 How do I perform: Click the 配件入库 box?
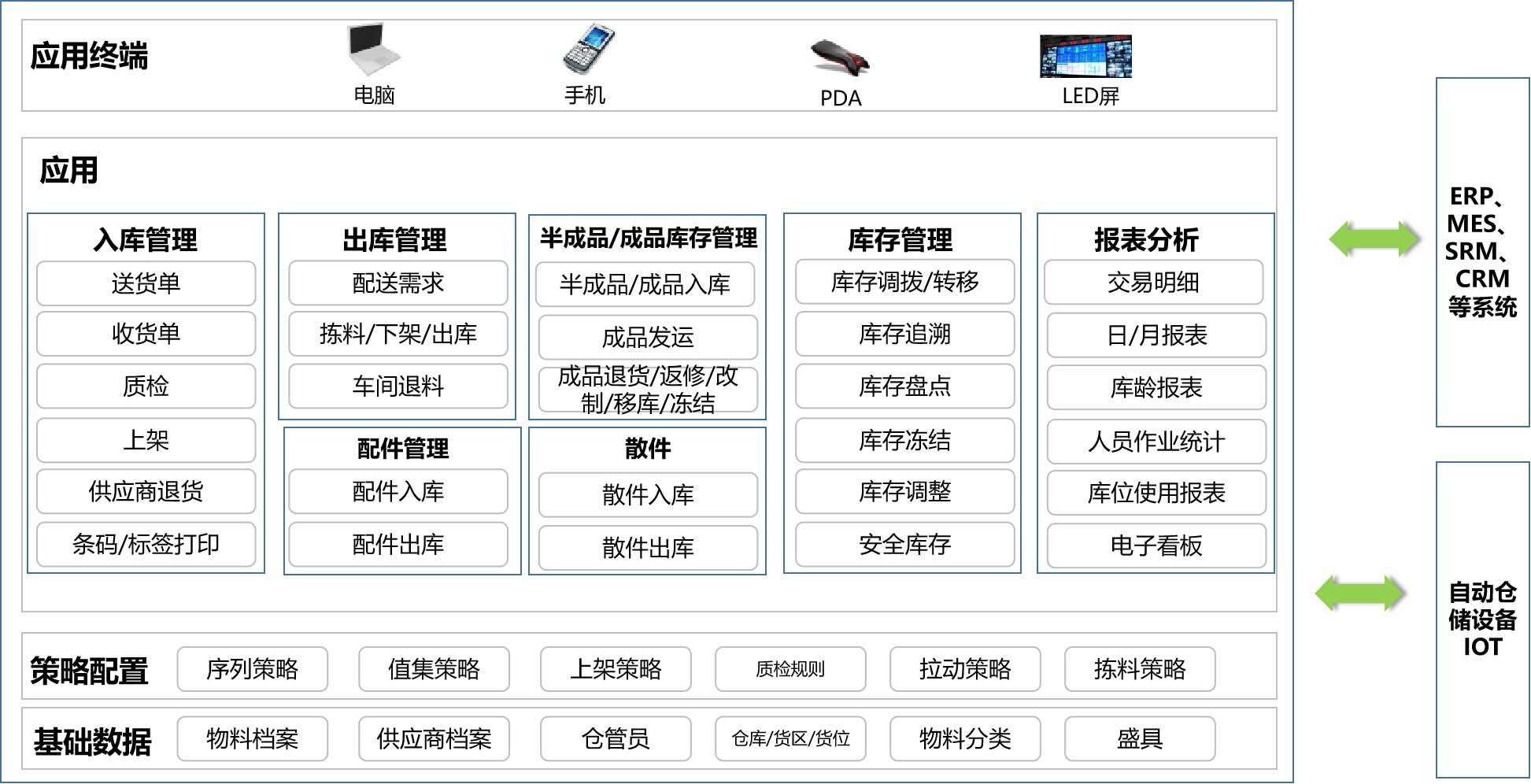point(398,491)
